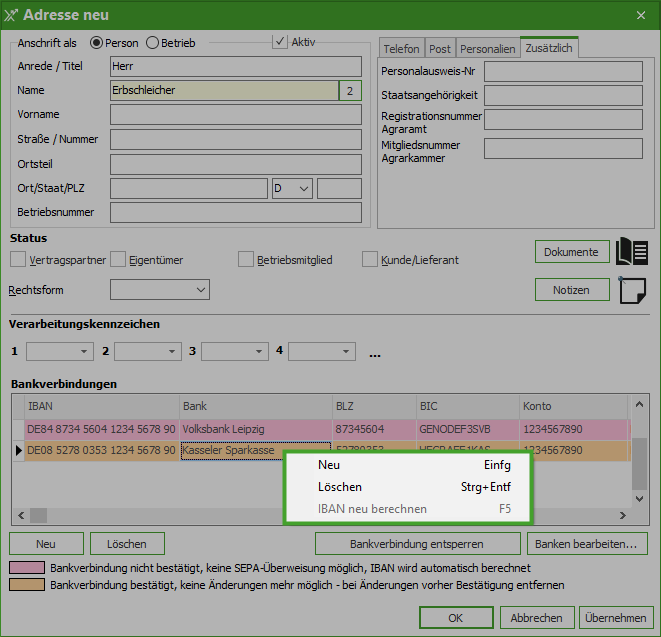Click the row indicator arrow in bank table
The width and height of the screenshot is (661, 637).
[x=18, y=451]
